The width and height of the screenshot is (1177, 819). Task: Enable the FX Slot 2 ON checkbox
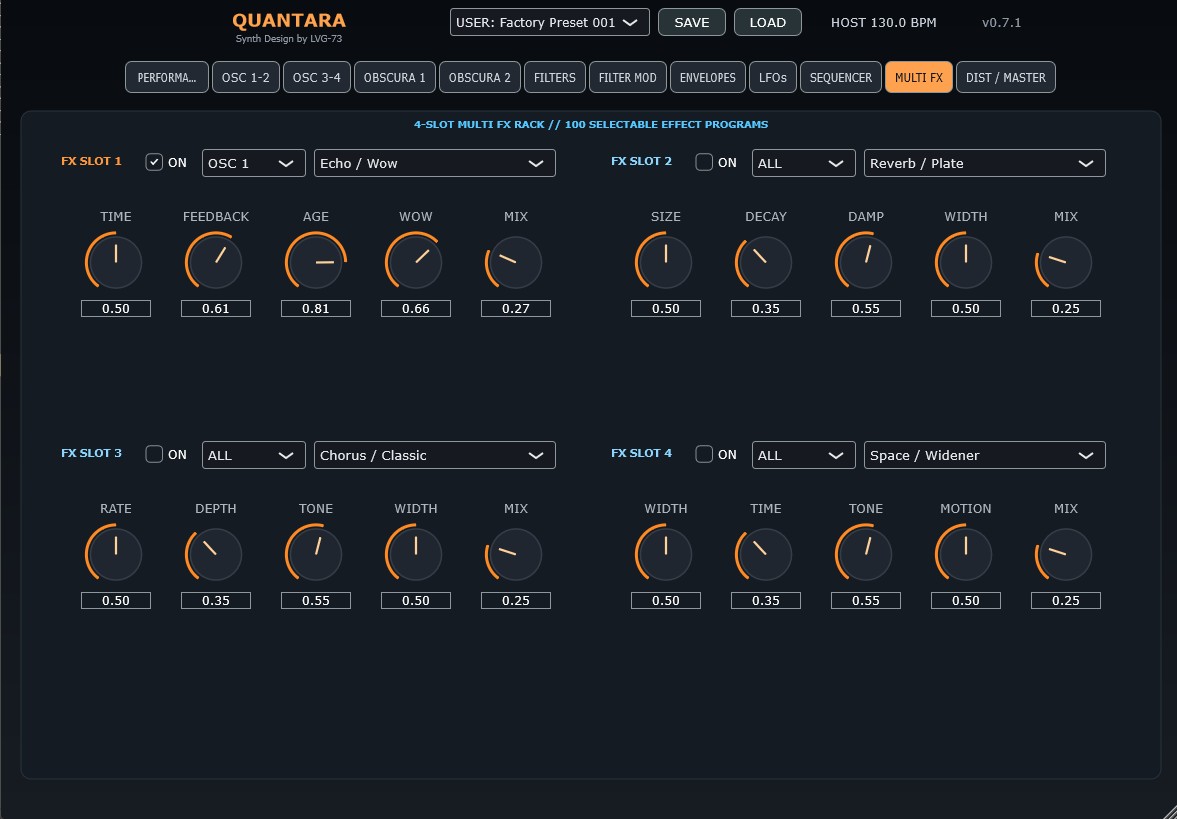pyautogui.click(x=704, y=162)
